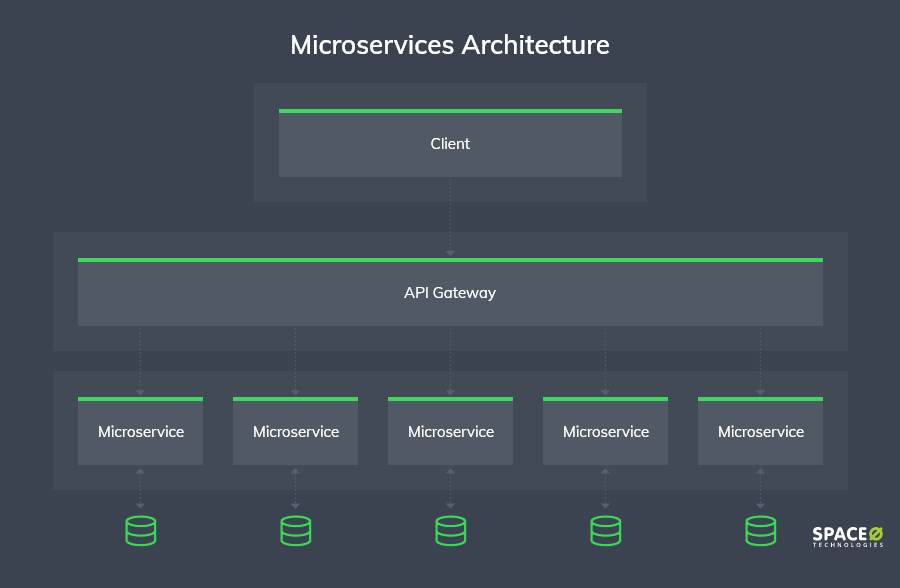Click the fourth database cylinder icon
Viewport: 900px width, 588px height.
[x=606, y=531]
